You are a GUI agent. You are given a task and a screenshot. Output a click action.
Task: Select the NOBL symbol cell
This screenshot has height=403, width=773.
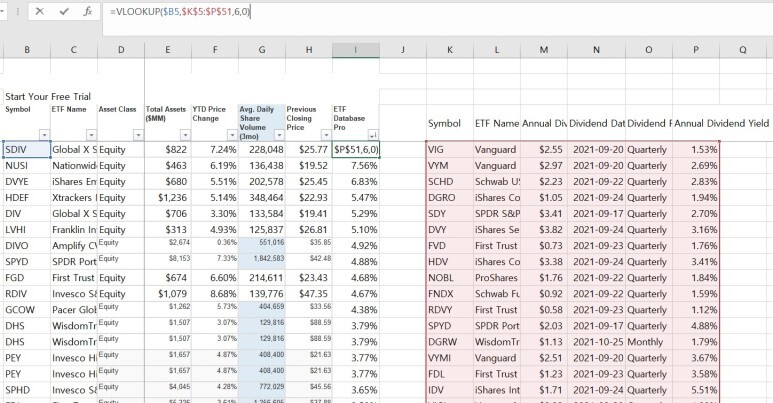click(450, 278)
